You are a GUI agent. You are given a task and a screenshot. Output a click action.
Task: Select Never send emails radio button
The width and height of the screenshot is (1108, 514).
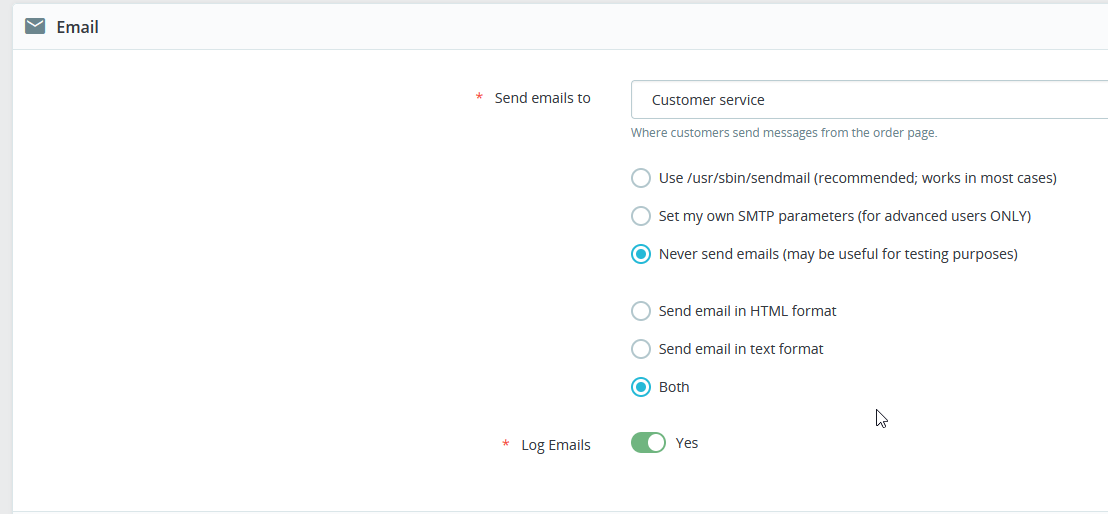pyautogui.click(x=641, y=254)
